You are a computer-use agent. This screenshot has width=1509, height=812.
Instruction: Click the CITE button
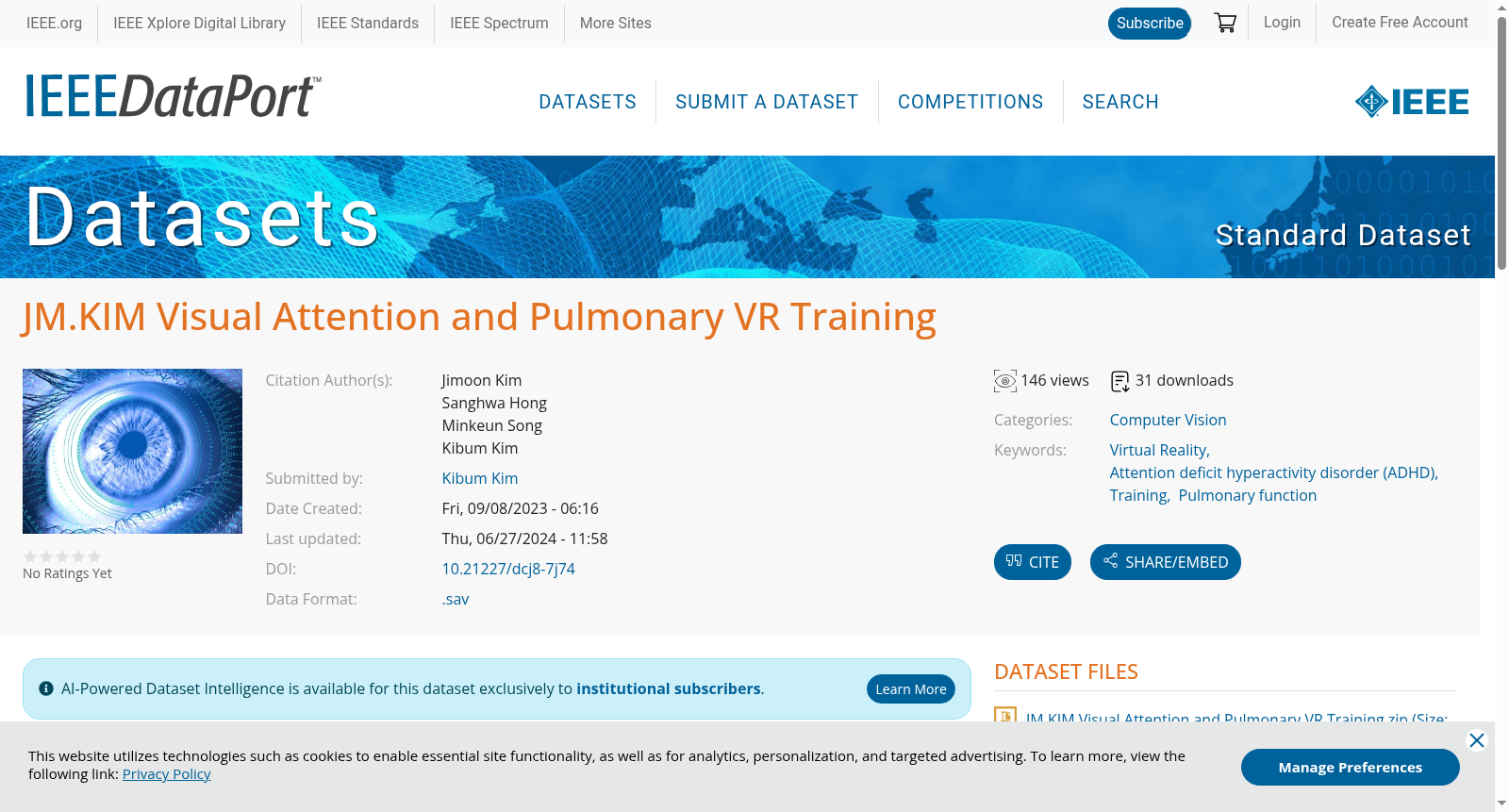click(x=1033, y=562)
